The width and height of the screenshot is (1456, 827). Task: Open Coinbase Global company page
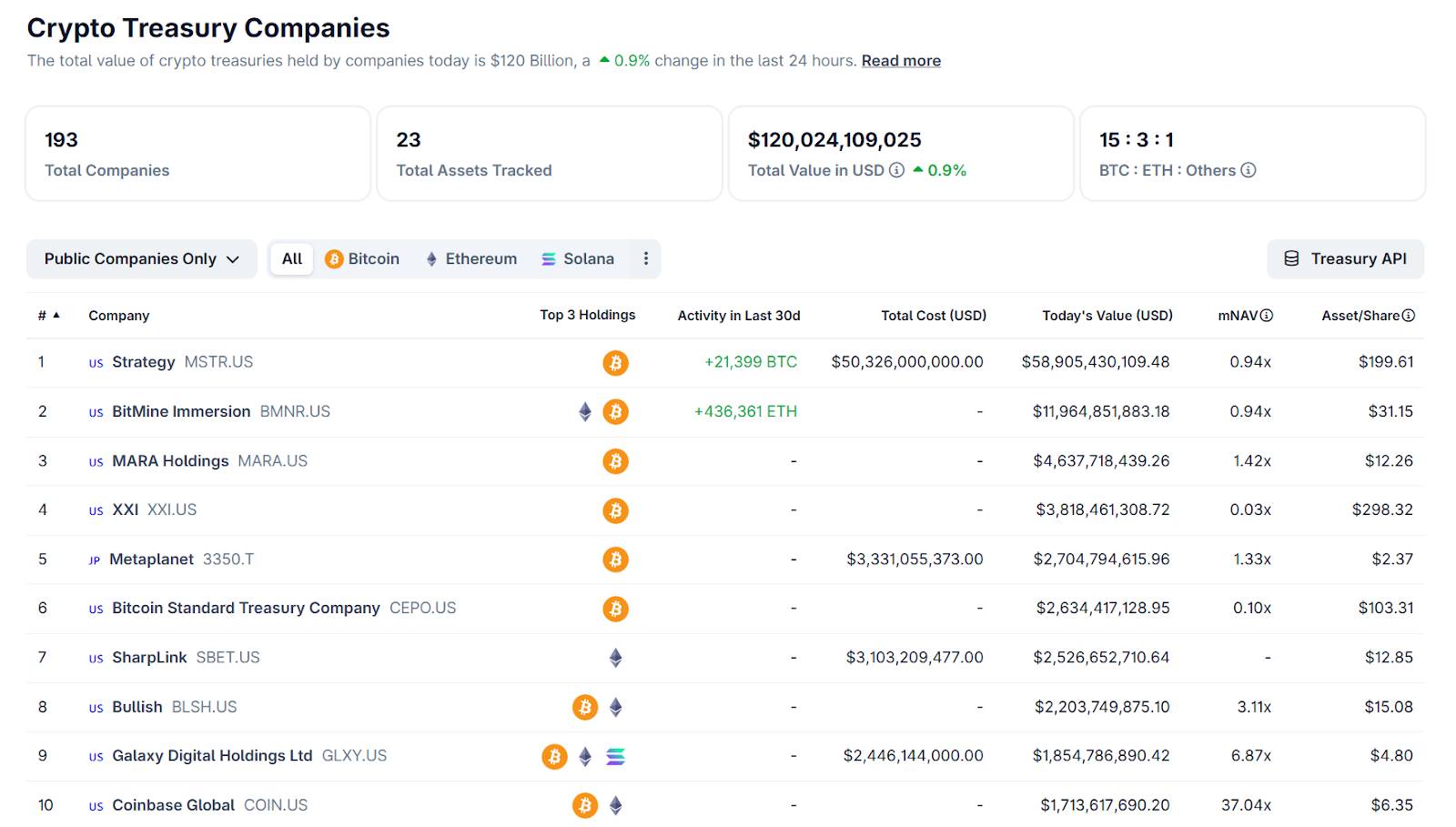pos(173,805)
